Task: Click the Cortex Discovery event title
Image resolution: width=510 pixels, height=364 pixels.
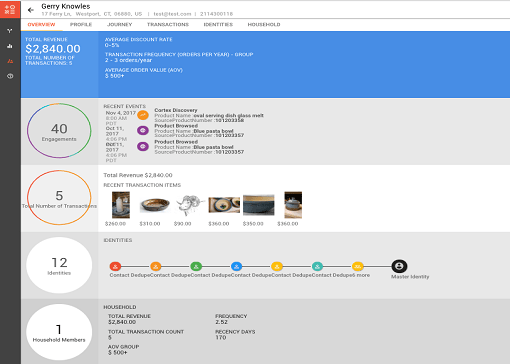Action: point(176,110)
